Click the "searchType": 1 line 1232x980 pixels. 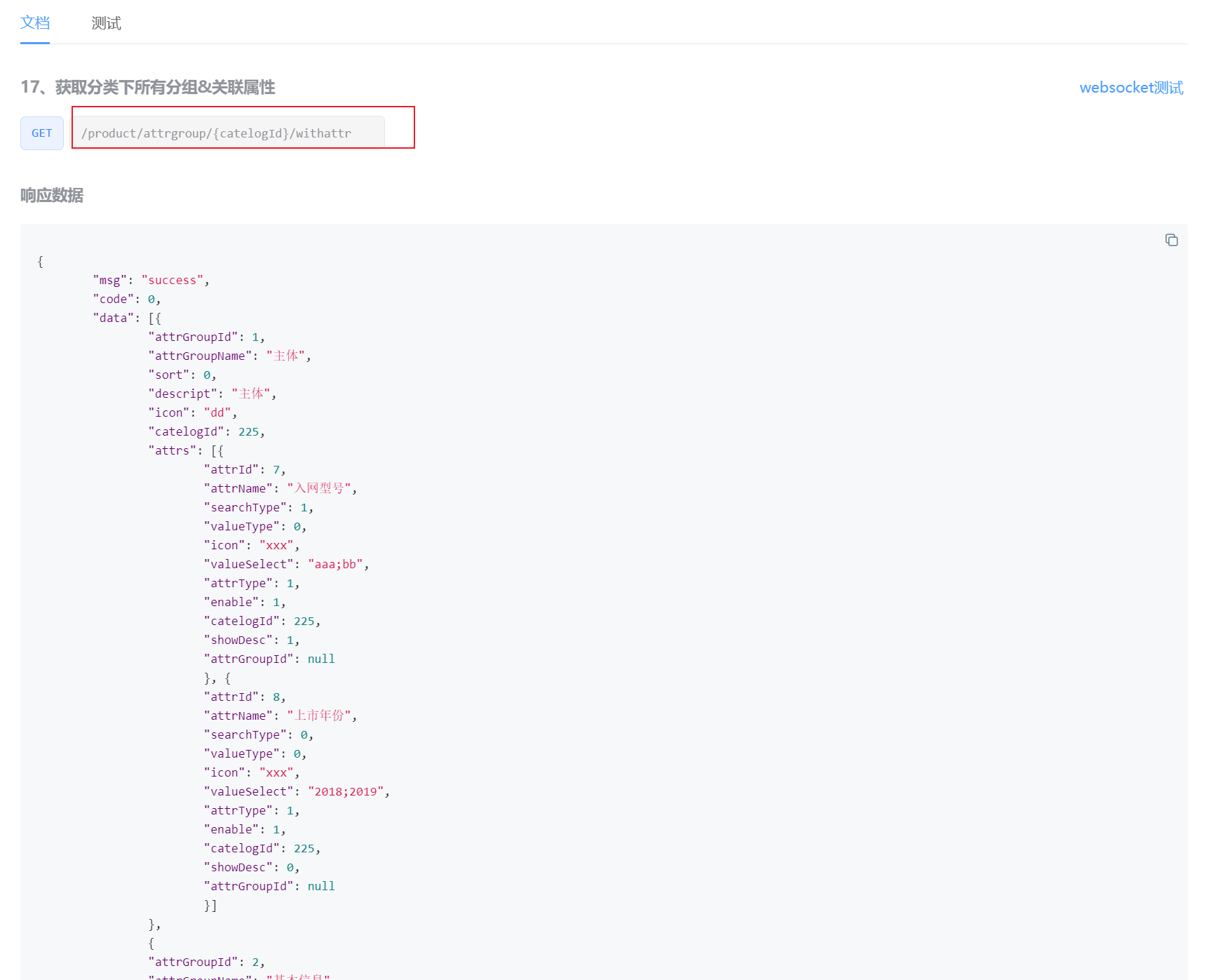pyautogui.click(x=259, y=507)
